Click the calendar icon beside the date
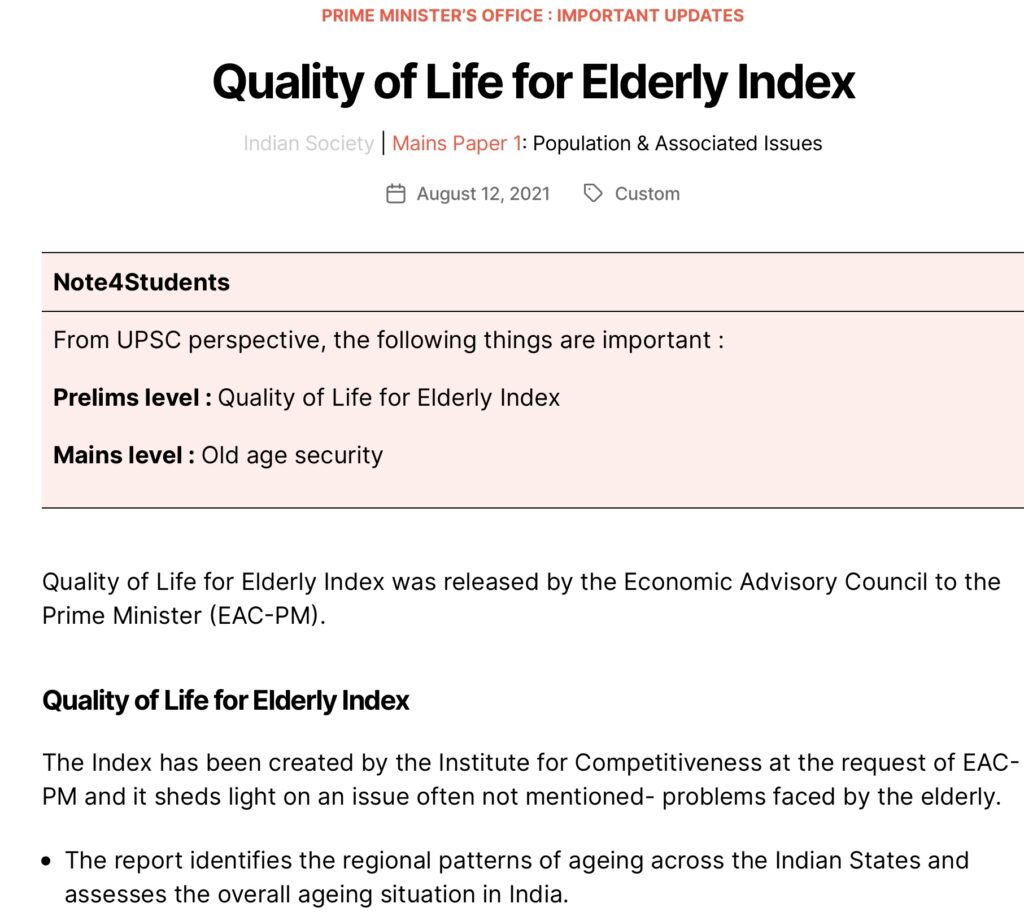Viewport: 1024px width, 912px height. pos(396,194)
